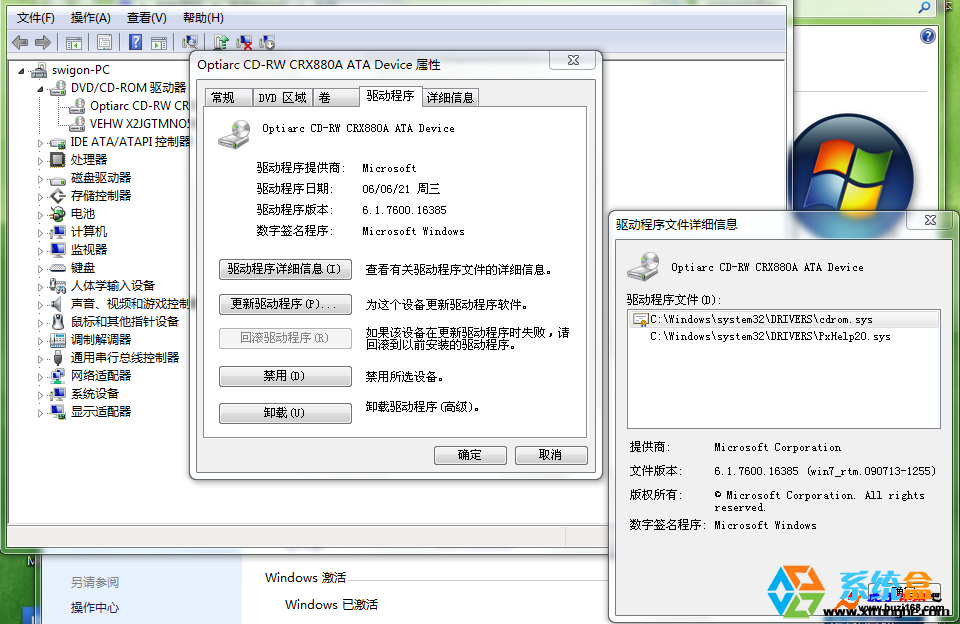Viewport: 960px width, 624px height.
Task: Click the 网络适配器 network adapter icon
Action: (58, 376)
